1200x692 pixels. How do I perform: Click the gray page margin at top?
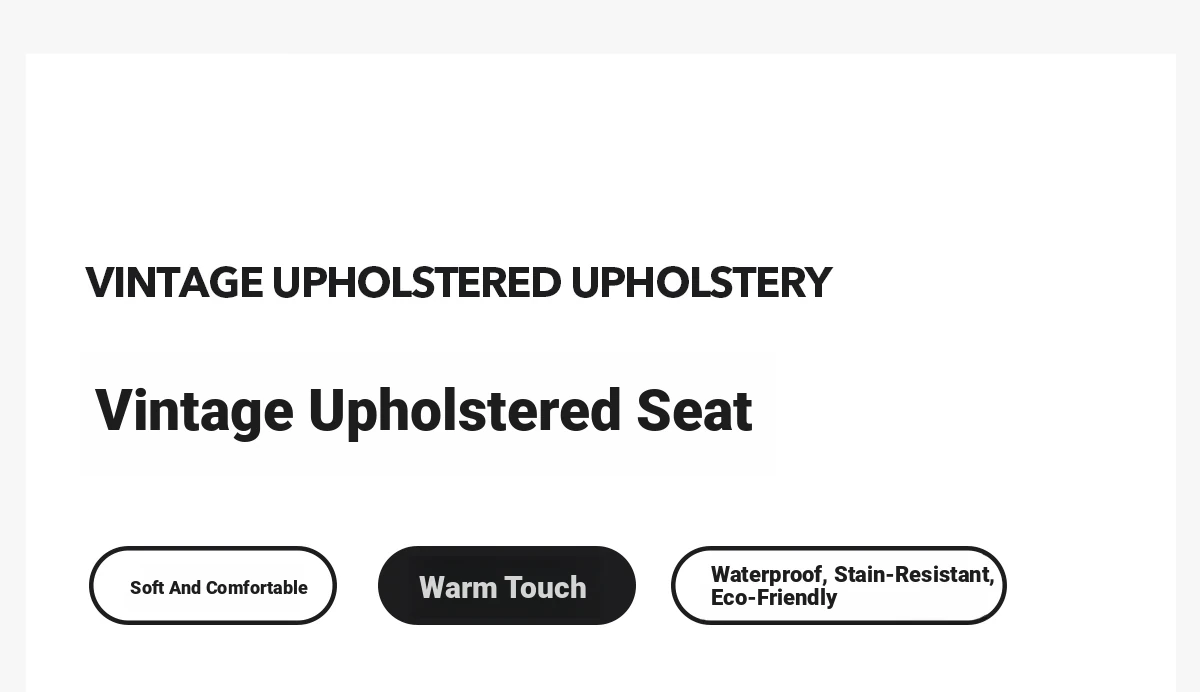(x=600, y=25)
